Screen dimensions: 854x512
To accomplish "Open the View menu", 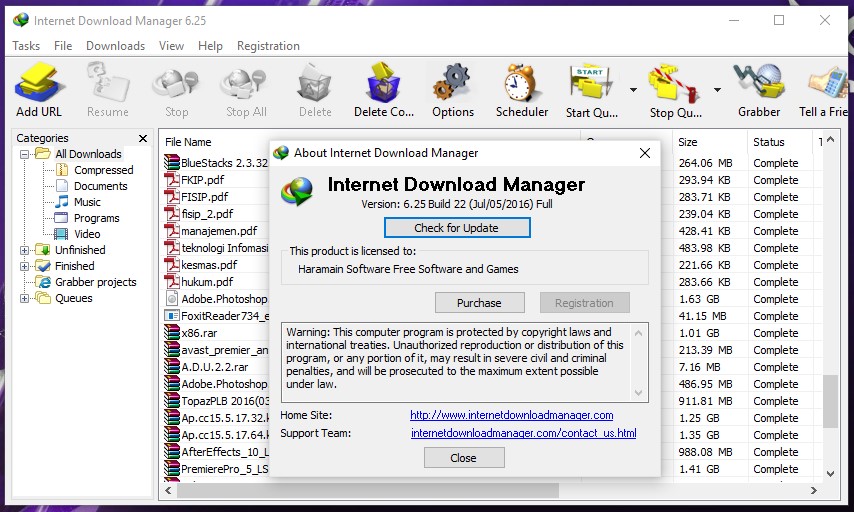I will point(172,46).
